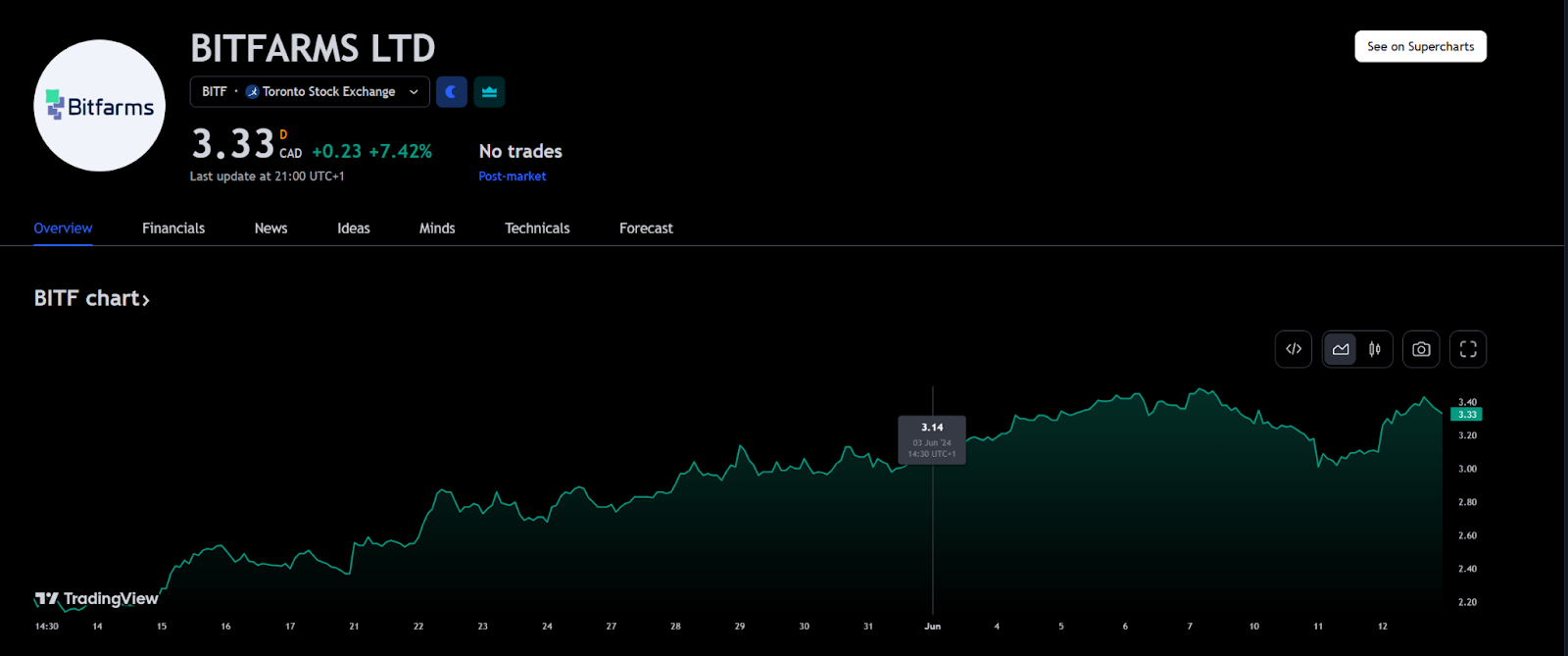Click the Toronto Stock Exchange flag icon
1568x656 pixels.
click(x=252, y=91)
